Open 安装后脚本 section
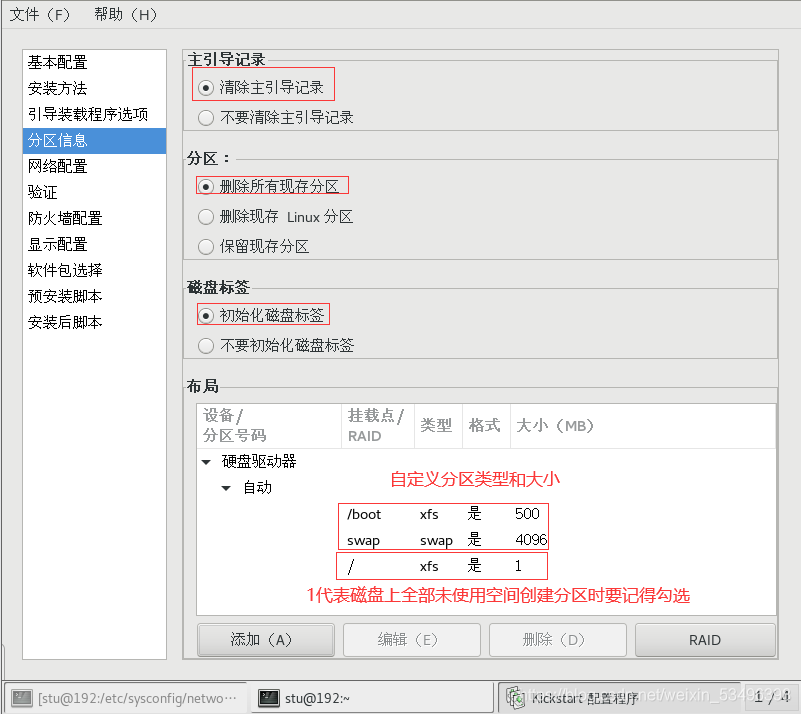801x714 pixels. click(95, 322)
